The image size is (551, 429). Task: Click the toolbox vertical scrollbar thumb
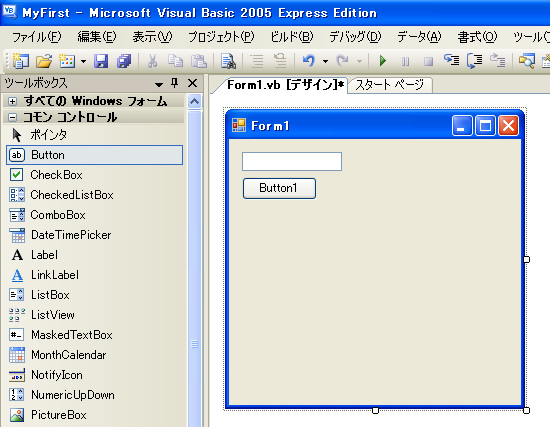click(194, 269)
